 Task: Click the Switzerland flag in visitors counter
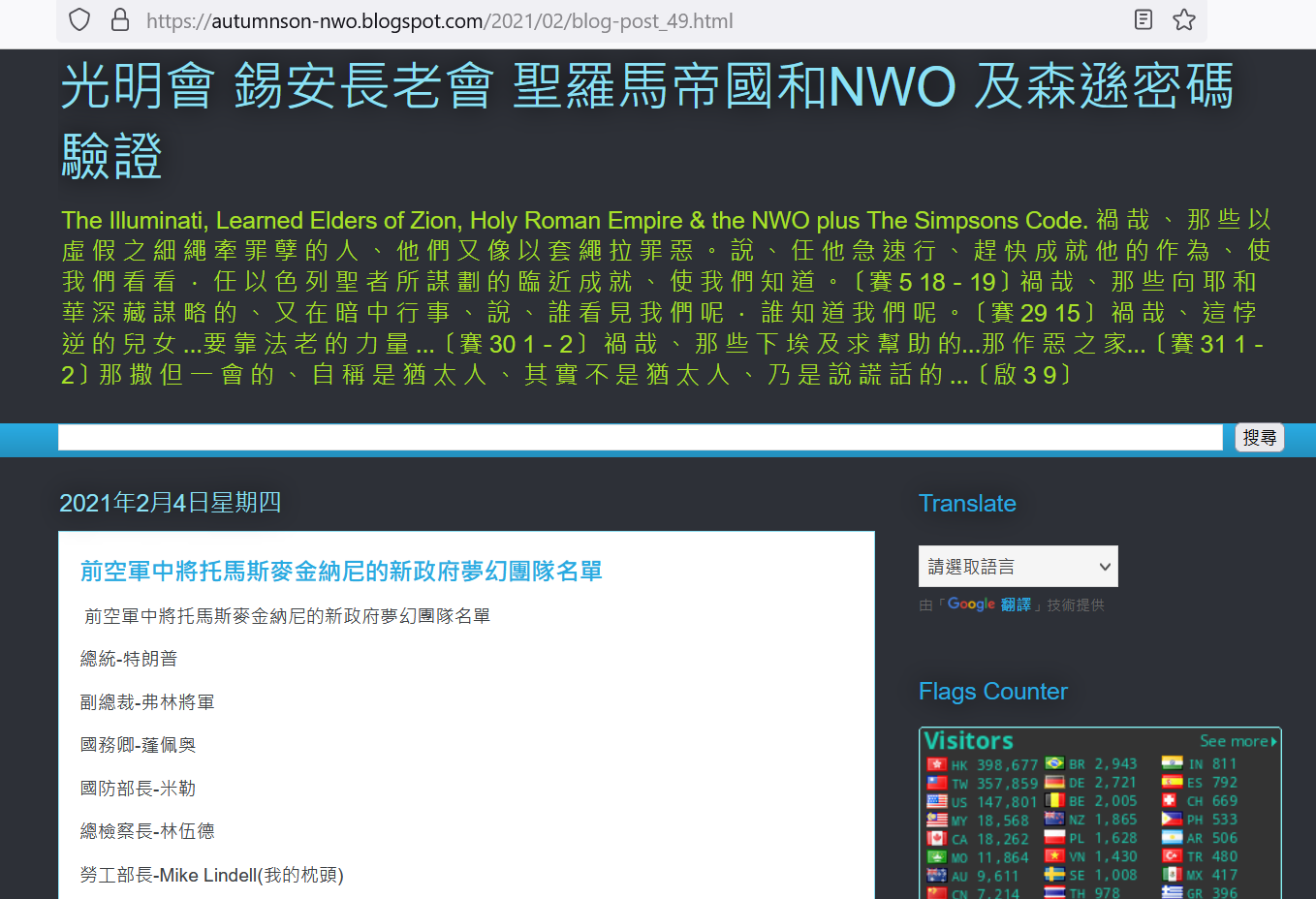tap(1170, 801)
